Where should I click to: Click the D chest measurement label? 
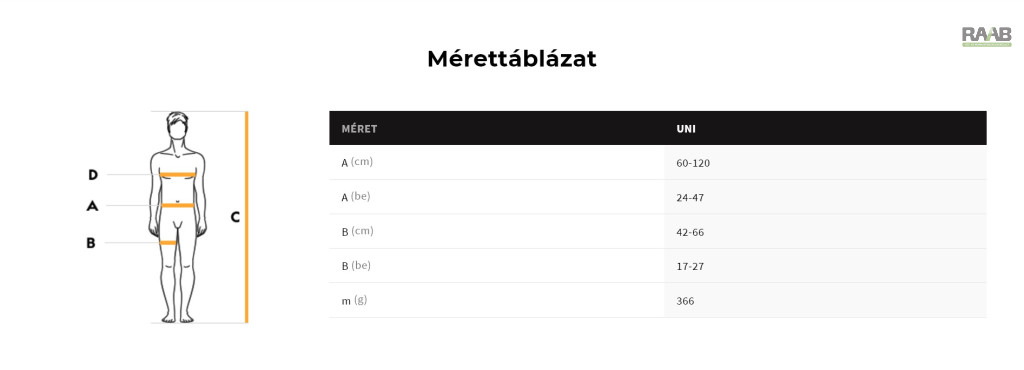pyautogui.click(x=93, y=174)
